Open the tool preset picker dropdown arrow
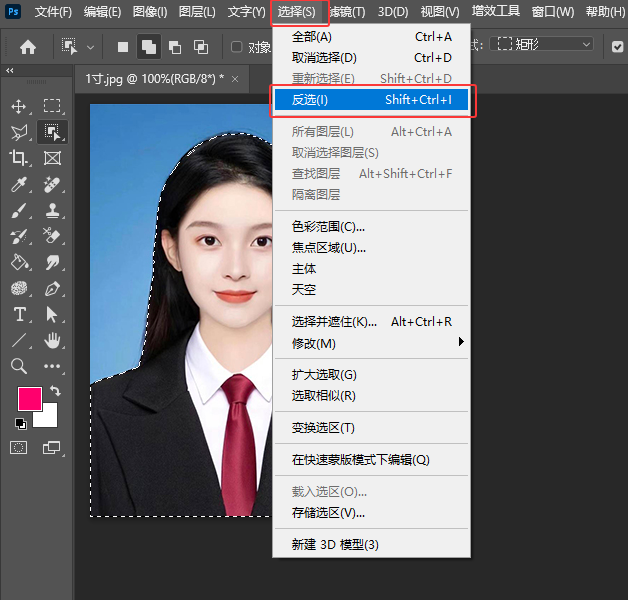 [91, 46]
